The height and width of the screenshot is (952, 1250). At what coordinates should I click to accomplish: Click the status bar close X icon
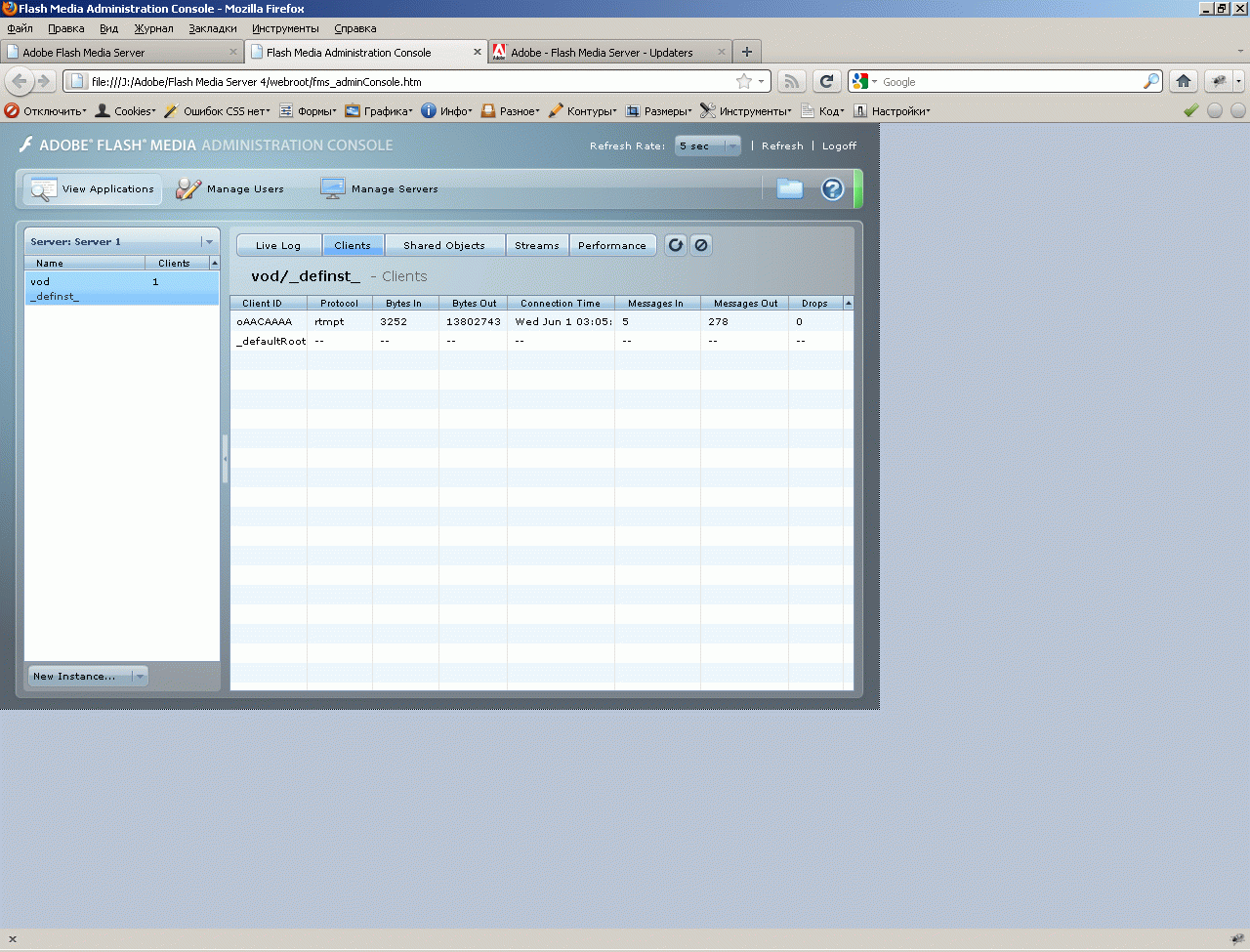click(13, 939)
